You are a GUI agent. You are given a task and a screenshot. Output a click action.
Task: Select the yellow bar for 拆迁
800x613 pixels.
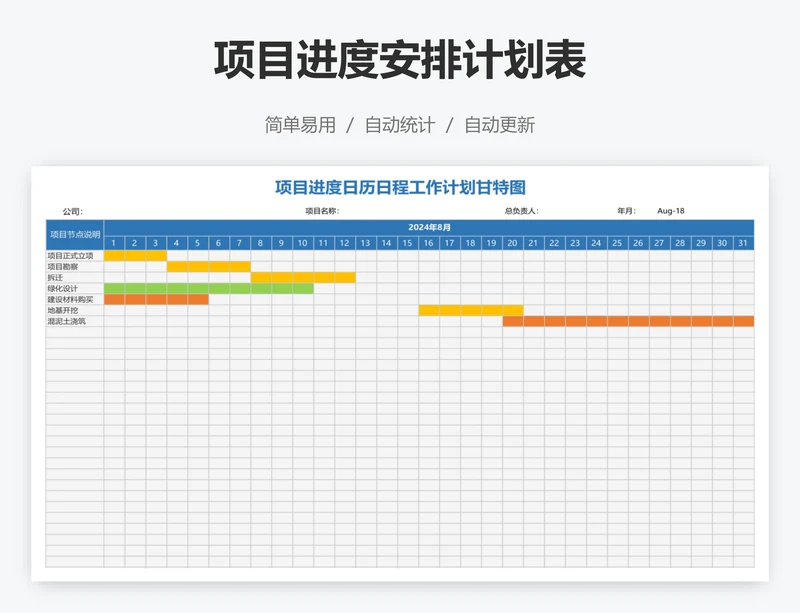pyautogui.click(x=303, y=278)
